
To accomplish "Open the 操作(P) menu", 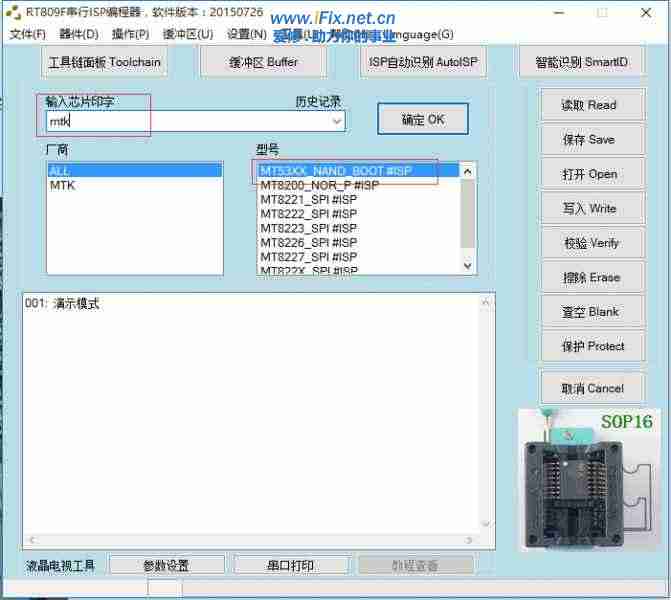I will [131, 34].
